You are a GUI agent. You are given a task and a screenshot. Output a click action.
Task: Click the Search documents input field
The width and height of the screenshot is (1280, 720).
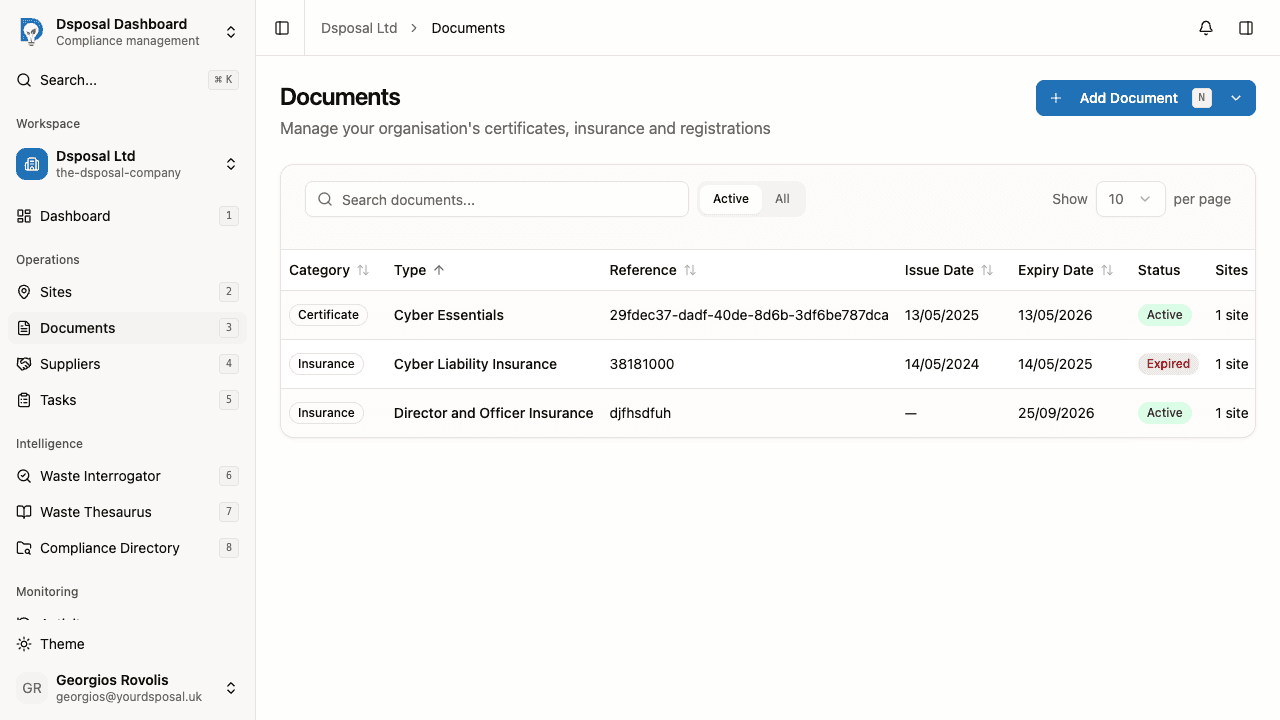click(x=497, y=199)
